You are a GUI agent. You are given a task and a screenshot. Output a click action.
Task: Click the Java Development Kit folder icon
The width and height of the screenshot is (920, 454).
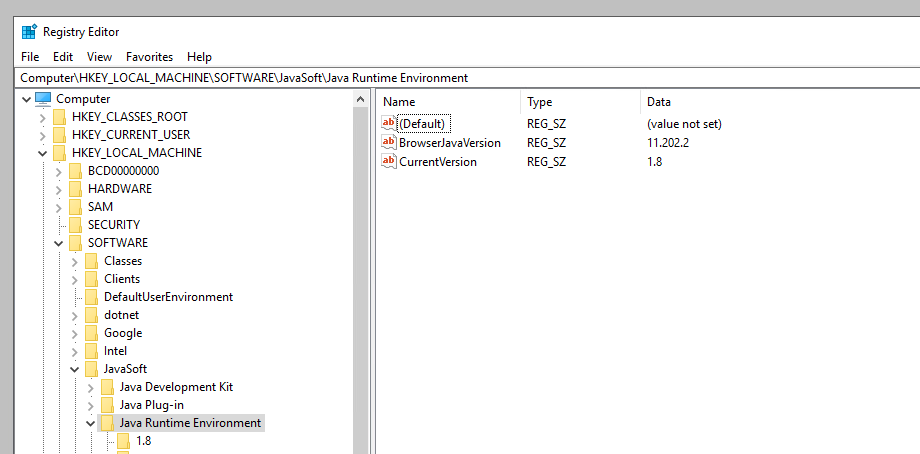108,387
